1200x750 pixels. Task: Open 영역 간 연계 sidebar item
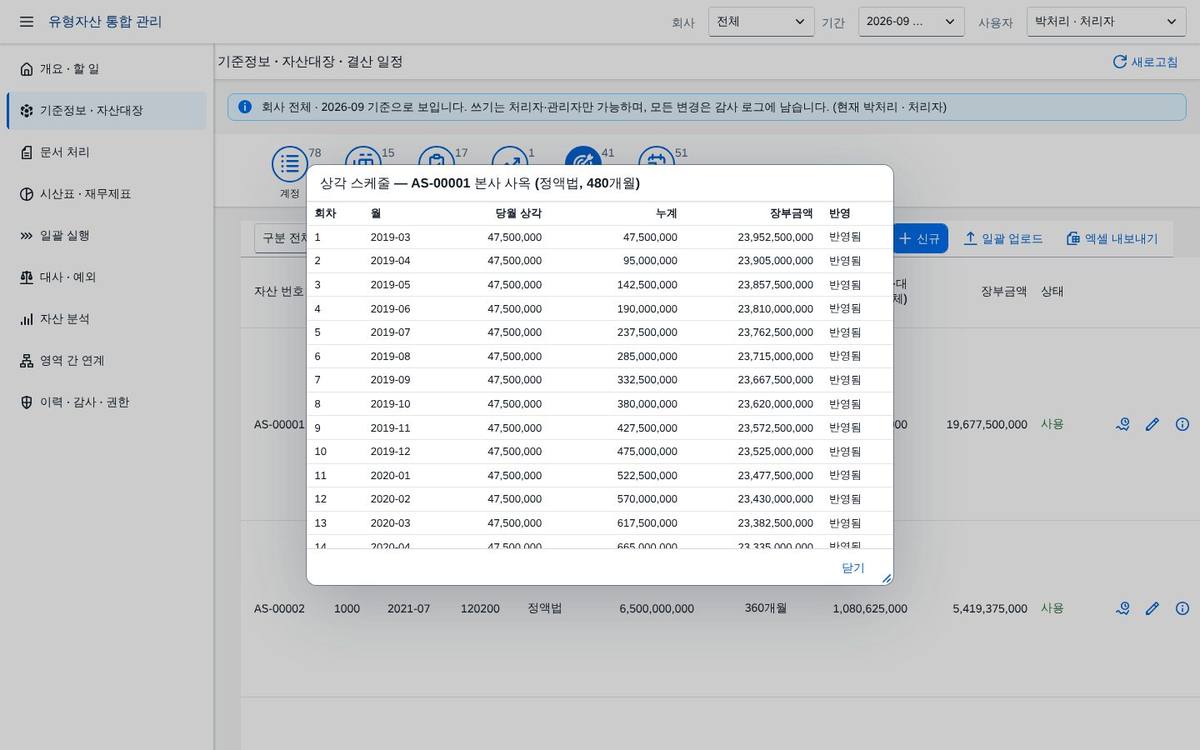(106, 360)
